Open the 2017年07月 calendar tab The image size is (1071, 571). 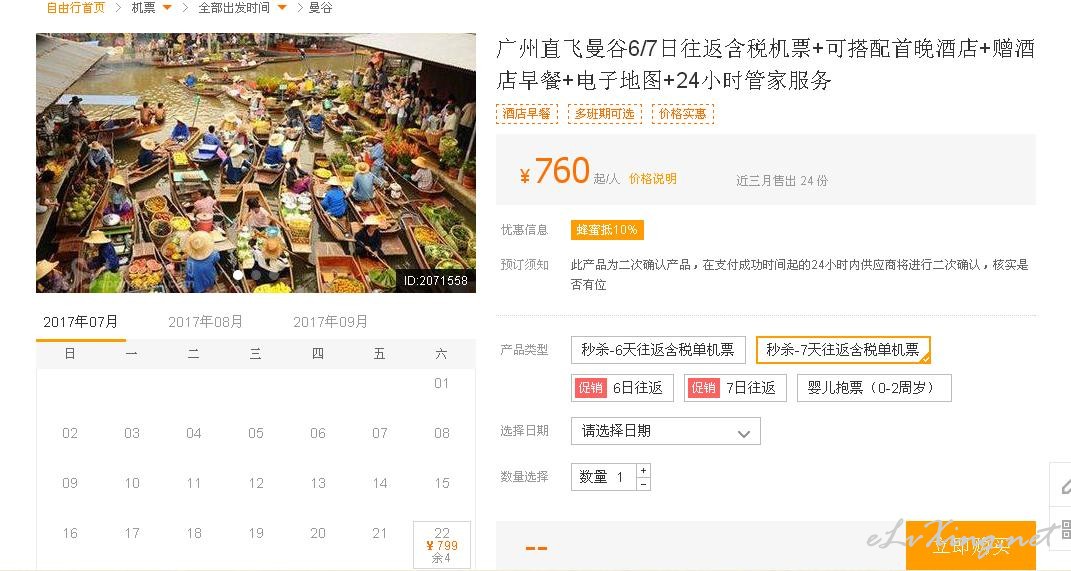[81, 322]
